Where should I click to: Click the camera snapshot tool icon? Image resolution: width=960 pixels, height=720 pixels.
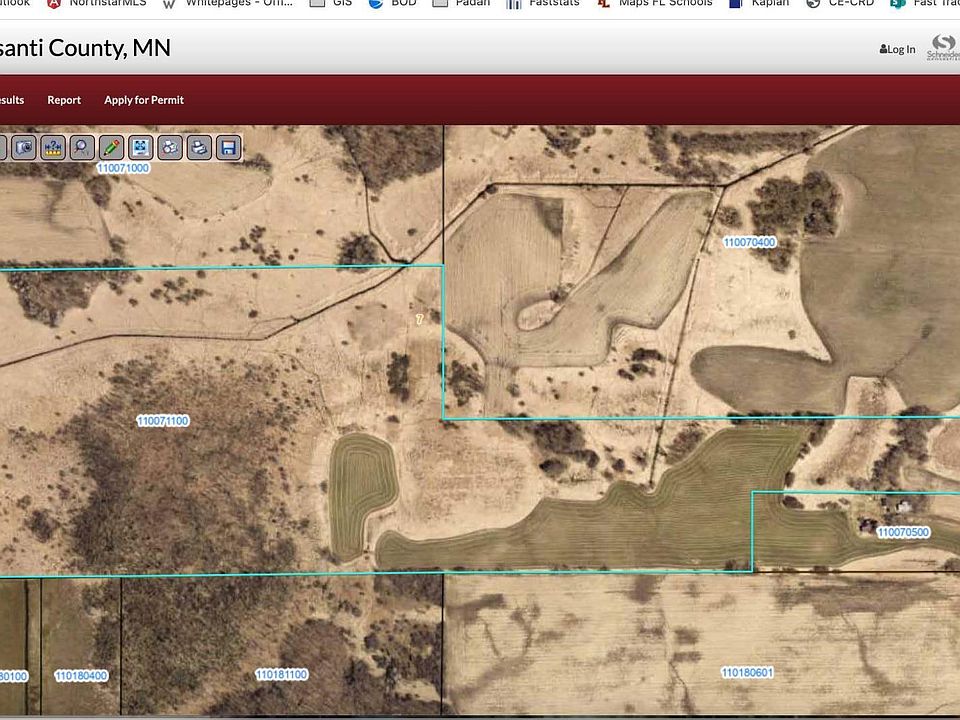coord(24,148)
